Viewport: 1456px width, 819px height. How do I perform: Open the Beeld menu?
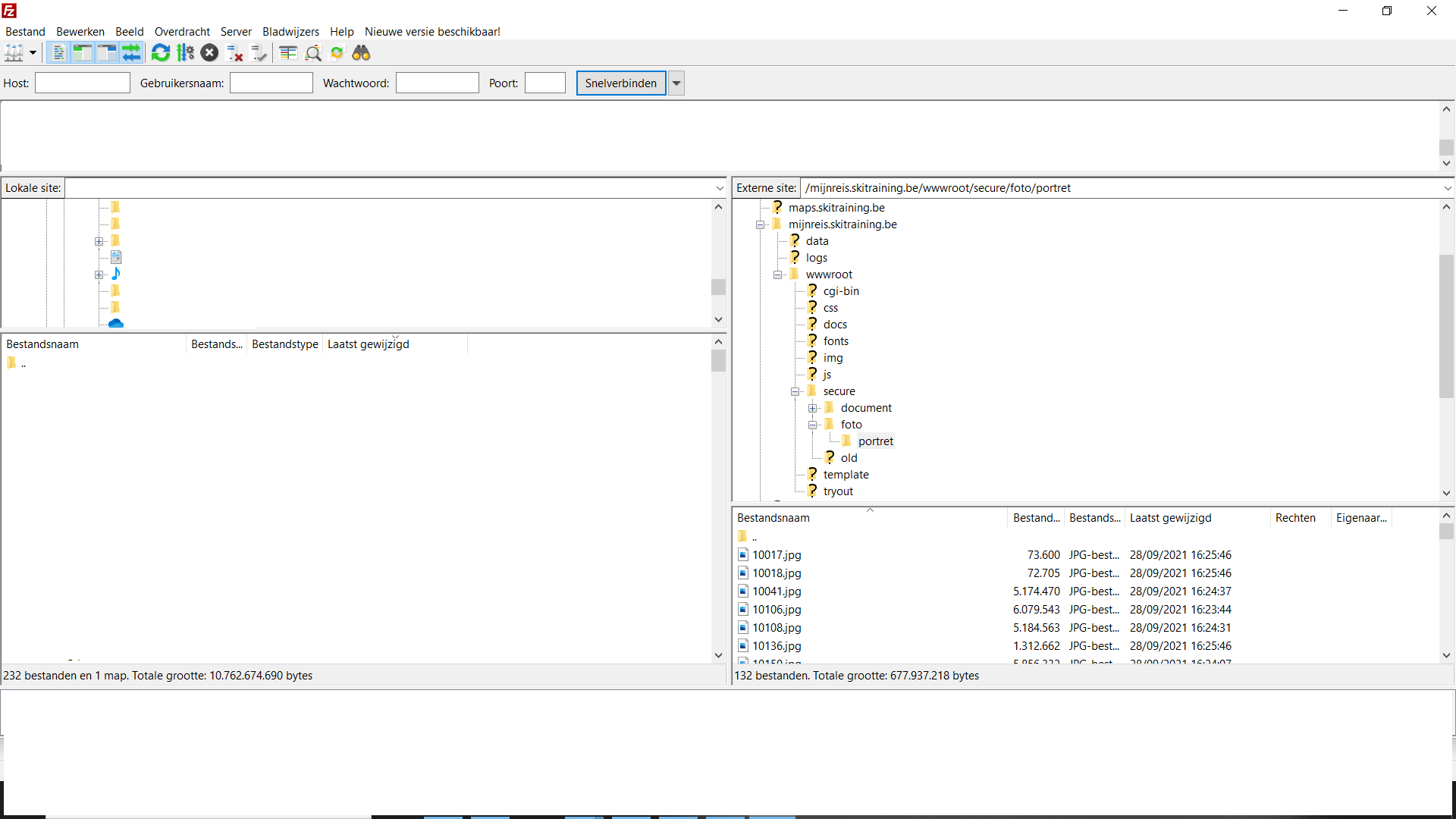[x=130, y=32]
